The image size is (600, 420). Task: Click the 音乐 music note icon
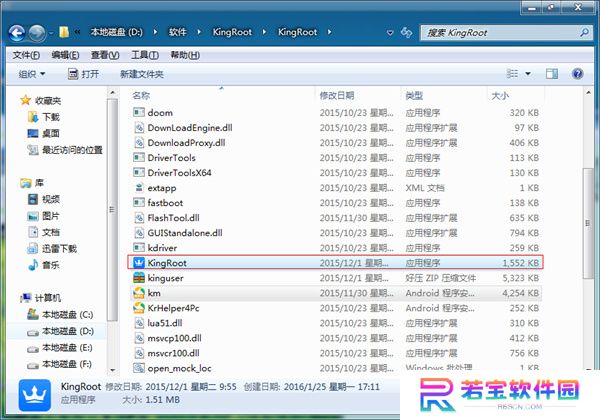pyautogui.click(x=33, y=265)
